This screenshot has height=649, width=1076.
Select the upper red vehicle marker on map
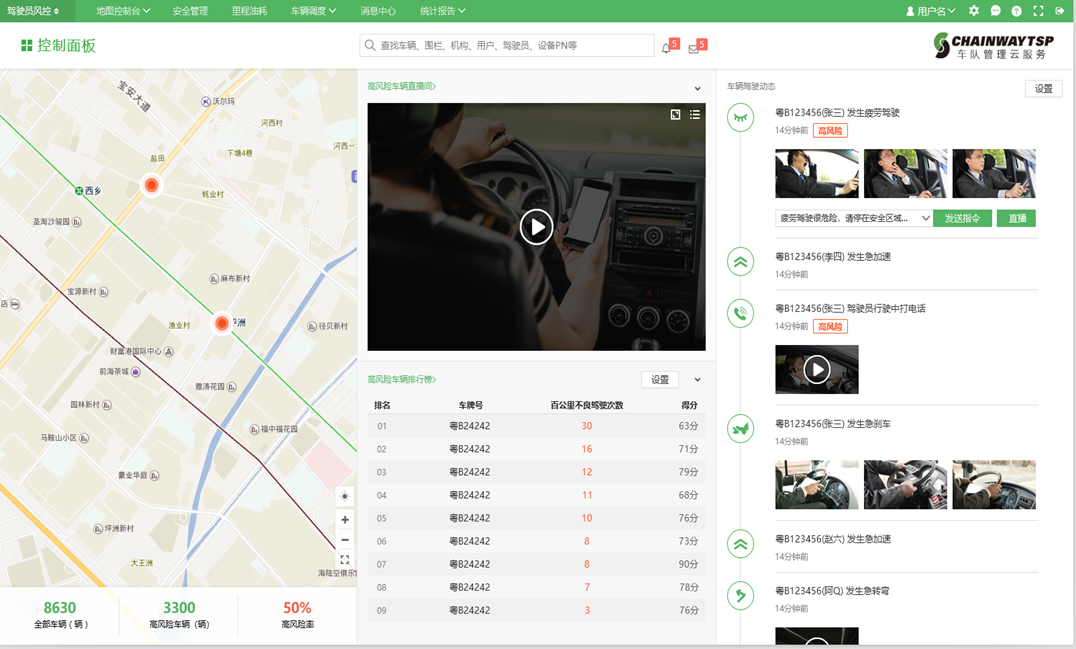click(152, 185)
